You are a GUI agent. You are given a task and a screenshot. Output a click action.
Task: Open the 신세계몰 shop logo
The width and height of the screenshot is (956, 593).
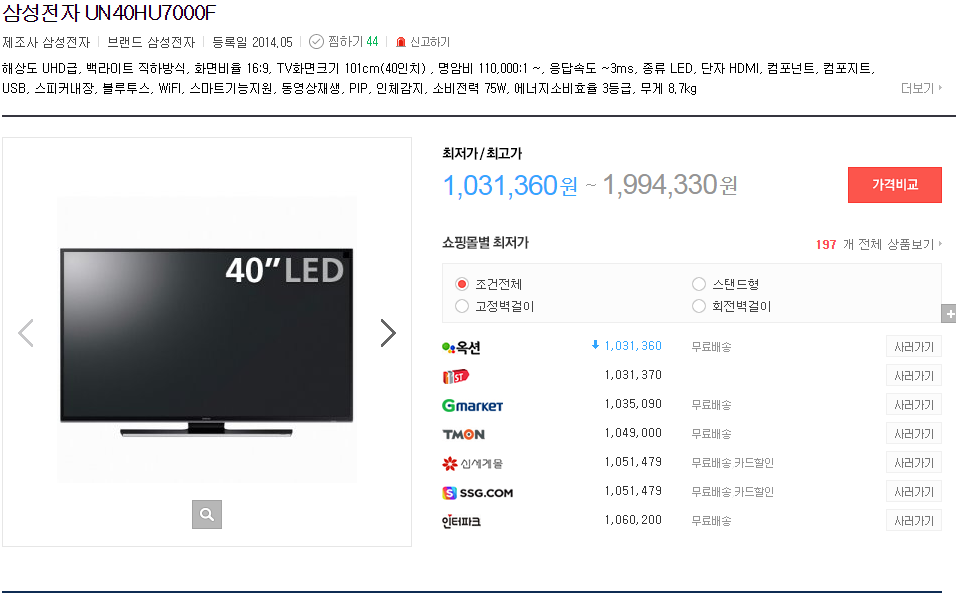[473, 463]
